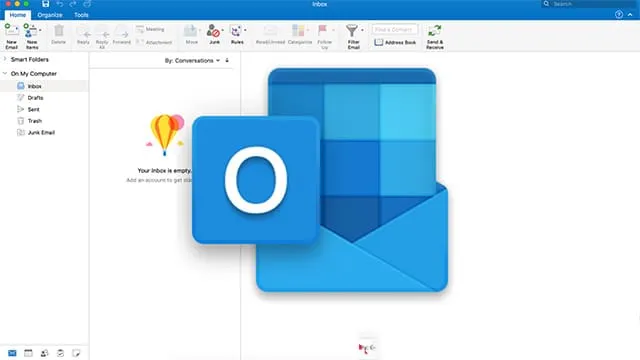Open the Rules icon
The height and width of the screenshot is (360, 640).
pyautogui.click(x=236, y=31)
